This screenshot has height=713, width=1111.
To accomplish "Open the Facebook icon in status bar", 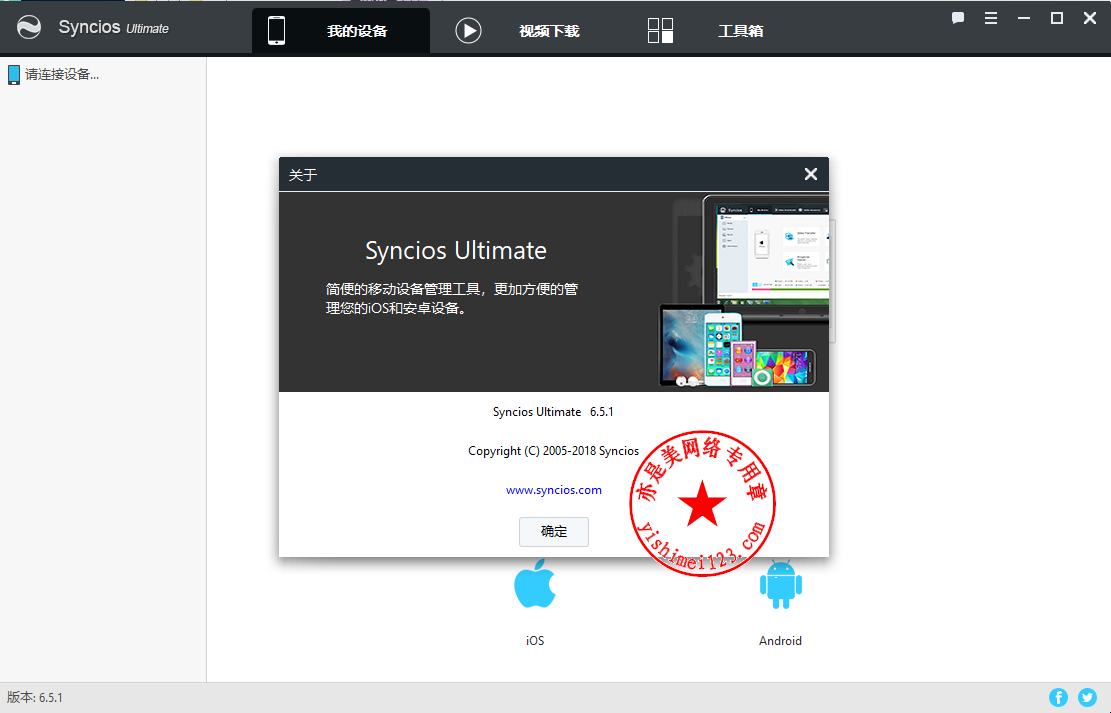I will [x=1059, y=697].
